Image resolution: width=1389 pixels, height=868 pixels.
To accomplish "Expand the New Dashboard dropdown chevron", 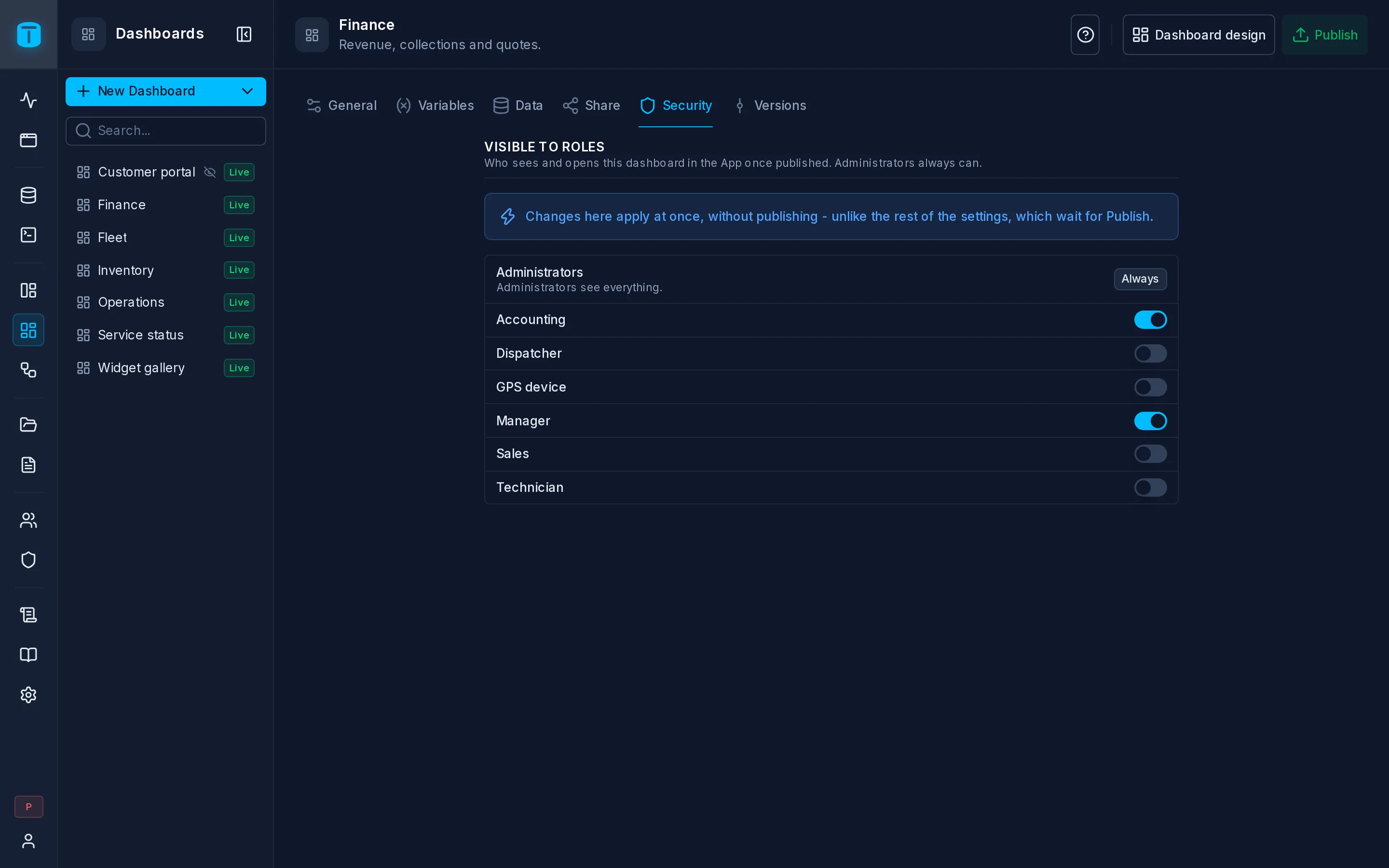I will tap(247, 91).
